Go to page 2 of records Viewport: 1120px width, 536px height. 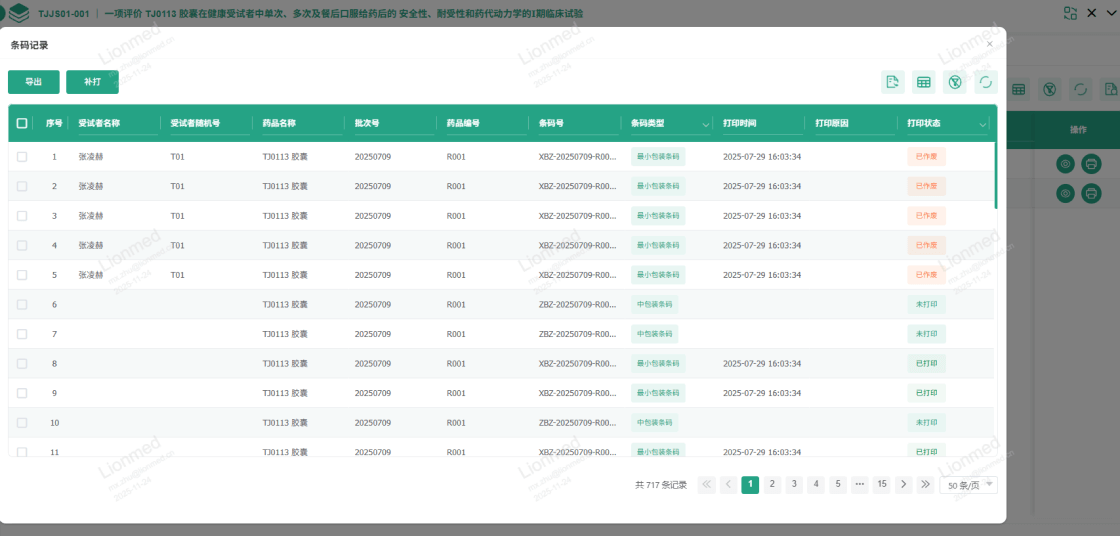coord(772,484)
